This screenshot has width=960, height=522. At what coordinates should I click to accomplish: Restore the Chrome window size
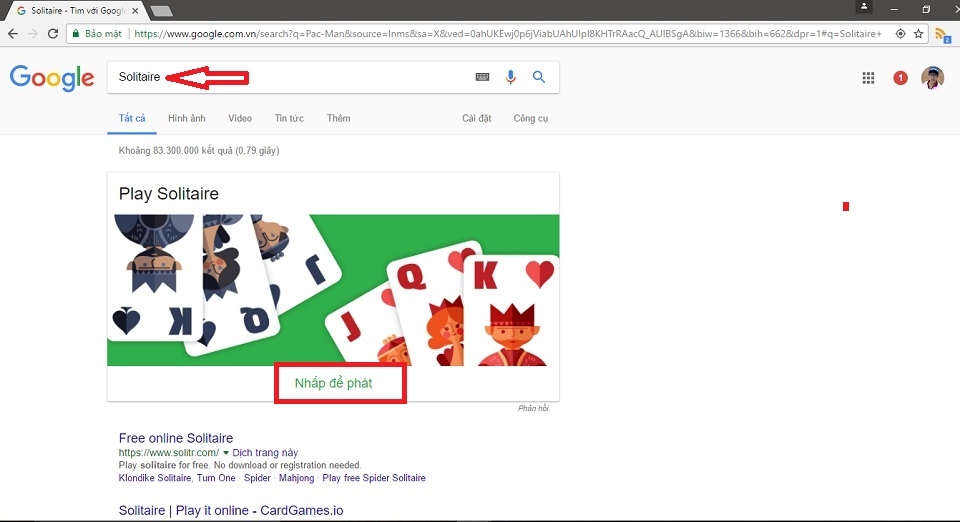tap(926, 9)
